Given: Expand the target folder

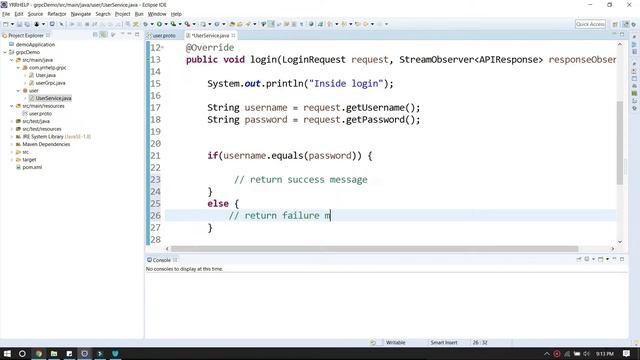Looking at the screenshot, I should pyautogui.click(x=11, y=160).
